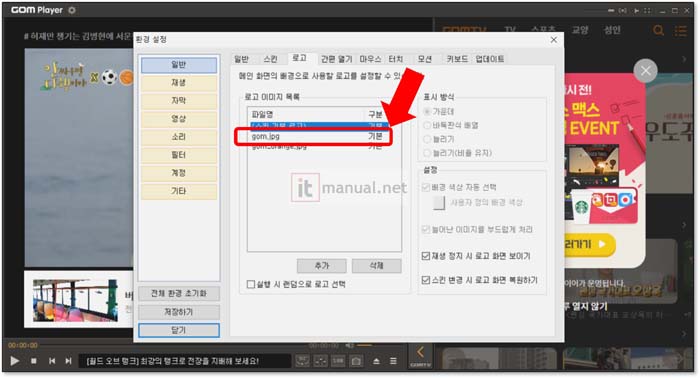
Task: Click the camera screen capture icon
Action: (356, 361)
